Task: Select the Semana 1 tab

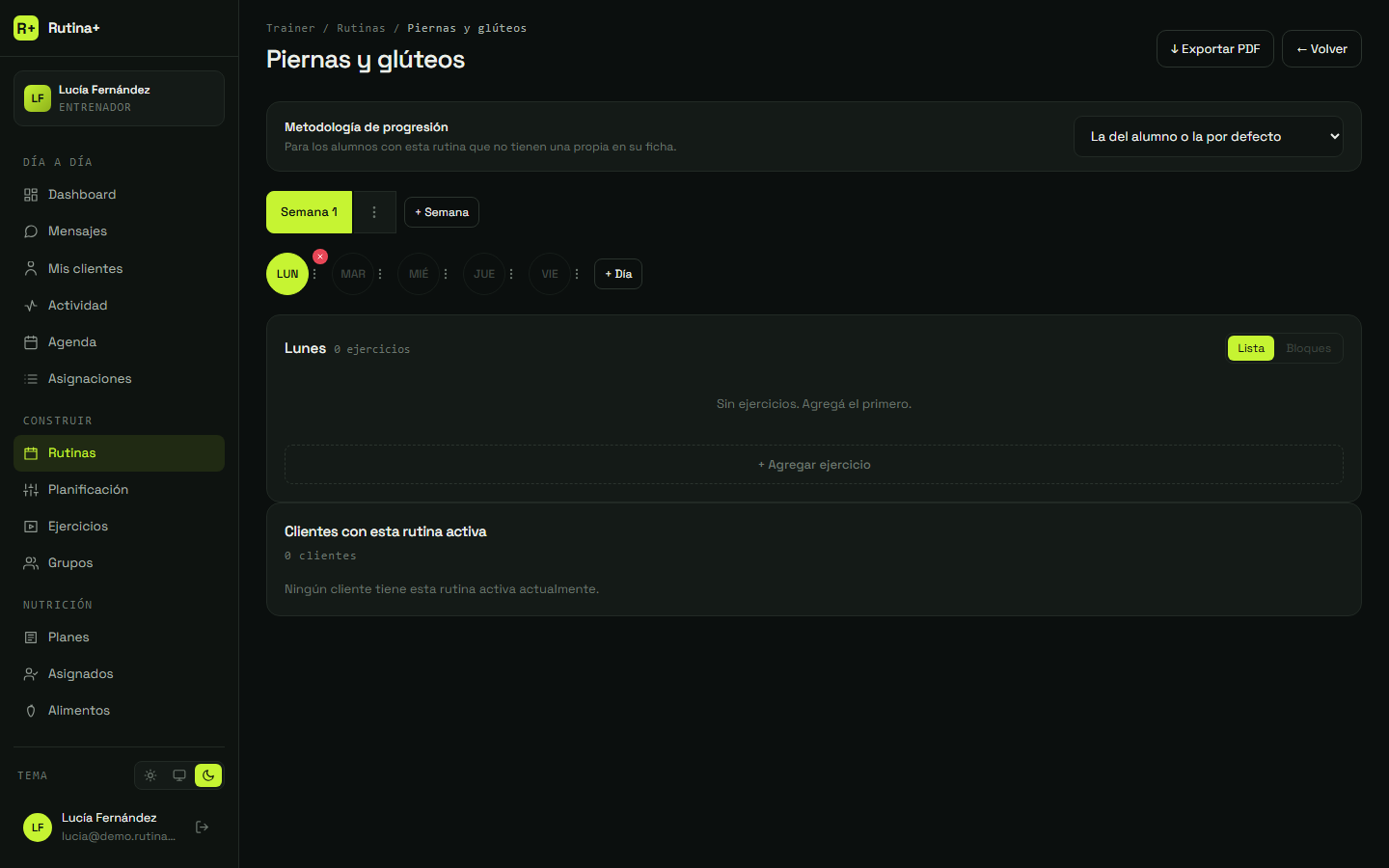Action: (x=310, y=212)
